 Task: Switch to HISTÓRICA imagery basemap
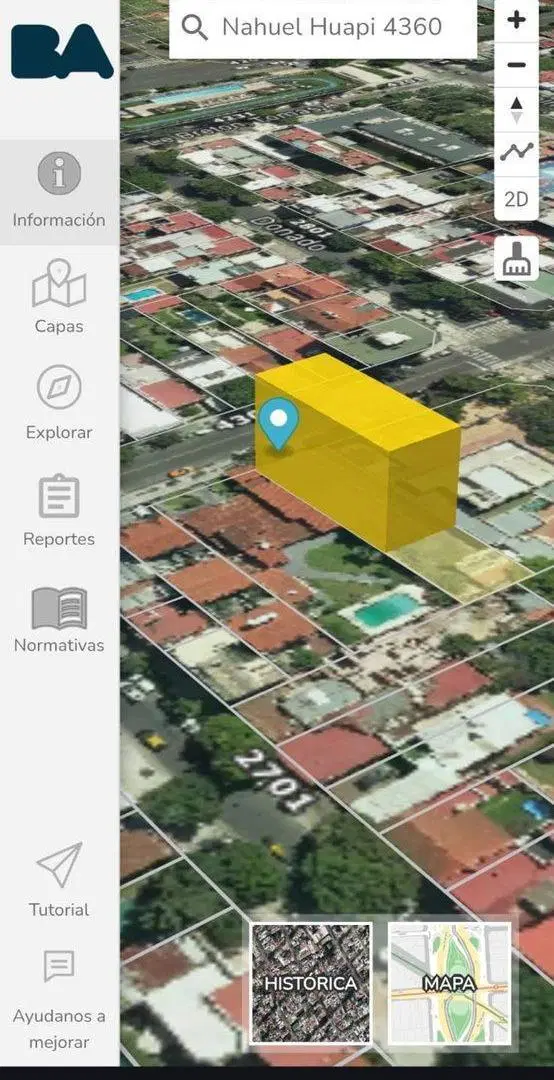[311, 984]
